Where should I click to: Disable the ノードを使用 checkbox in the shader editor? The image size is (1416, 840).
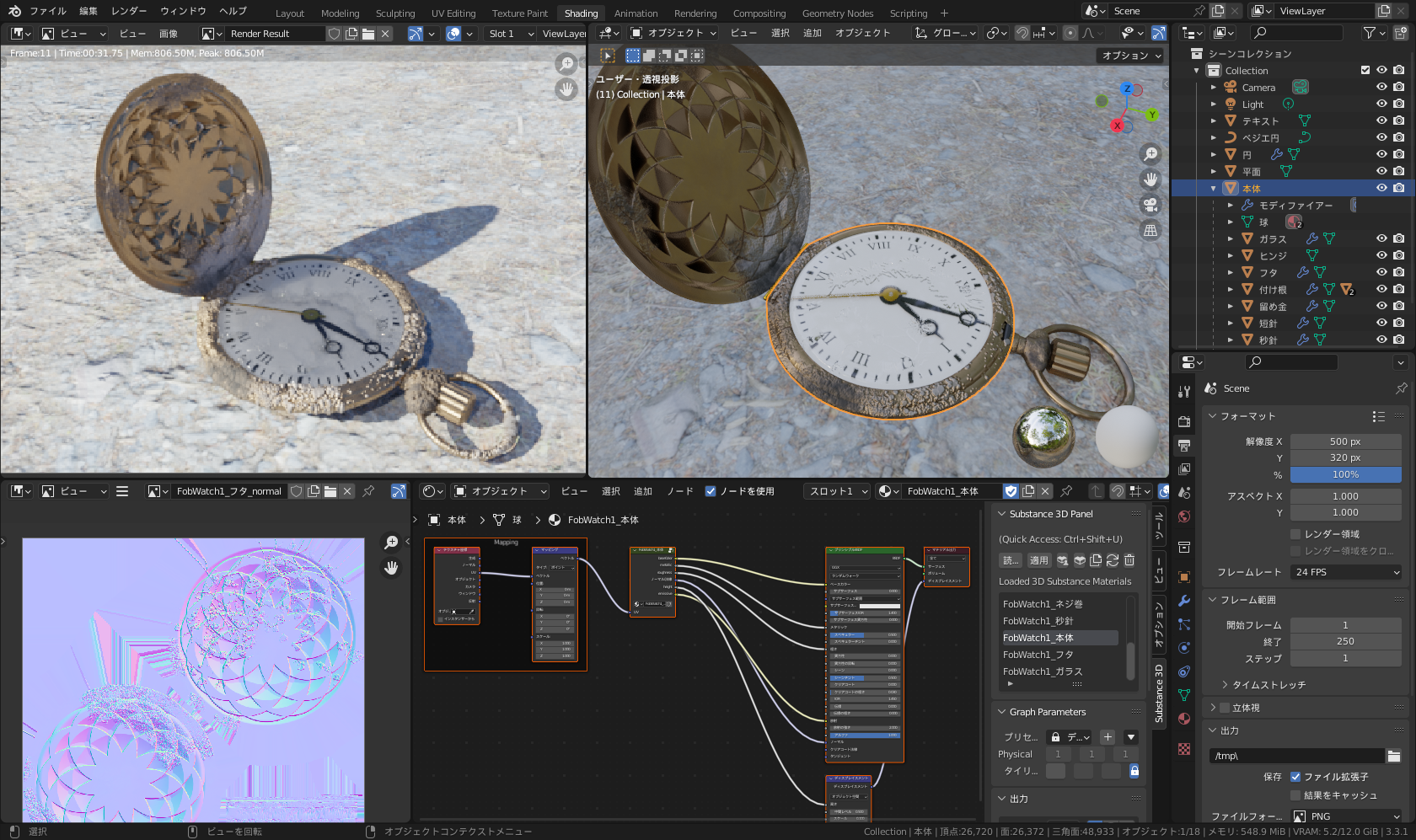coord(711,491)
